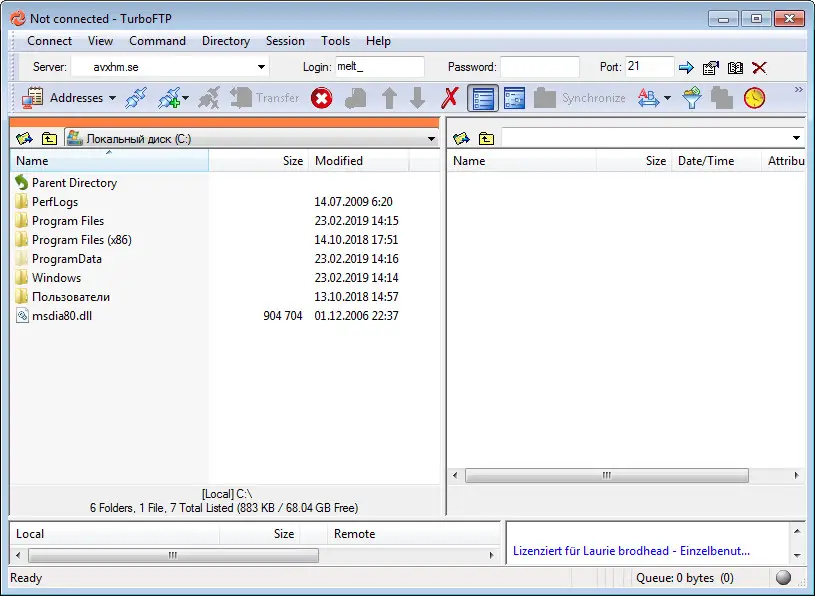The height and width of the screenshot is (596, 815).
Task: Click the gray down arrow toolbar icon
Action: coord(417,98)
